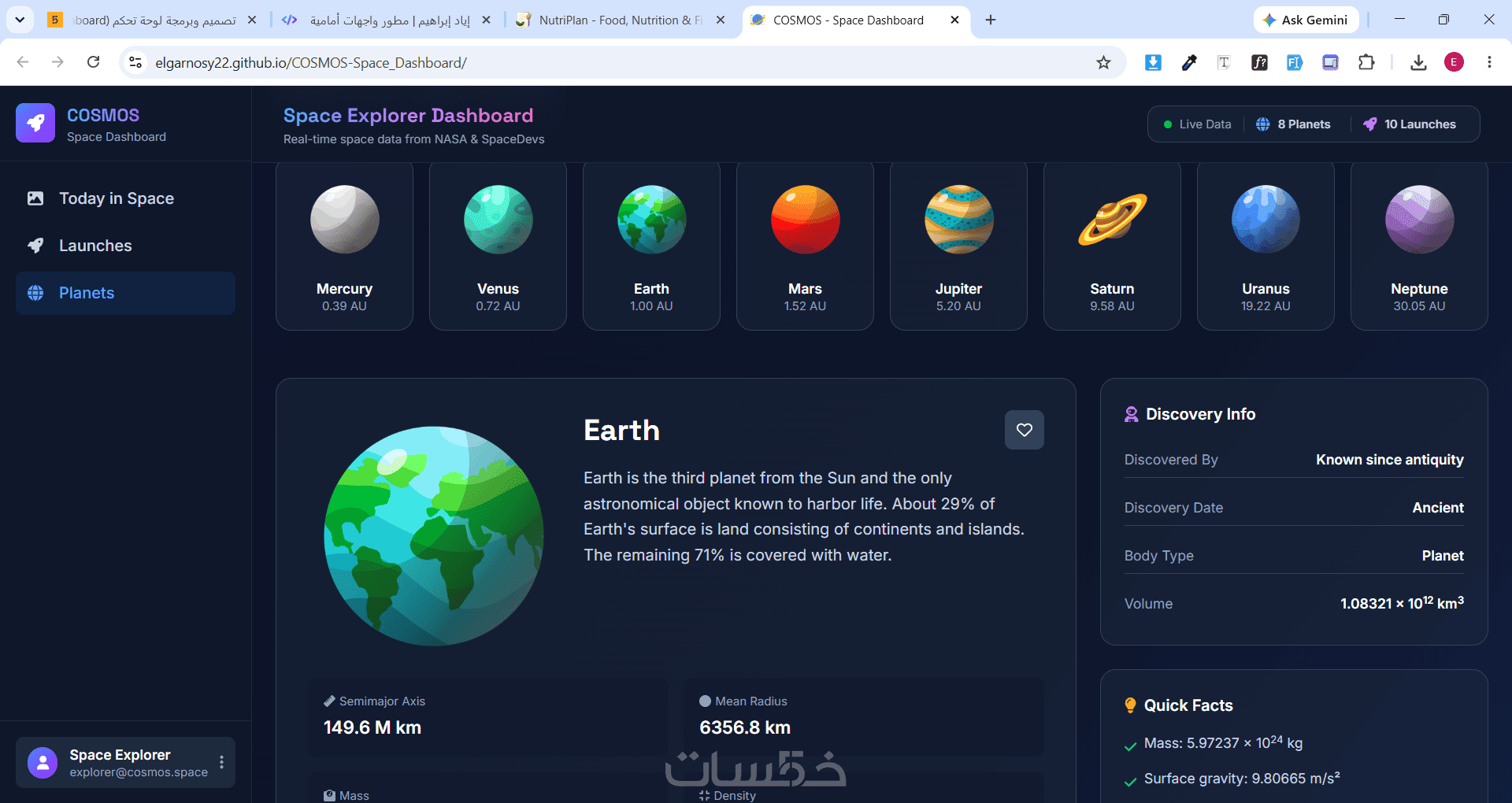Image resolution: width=1512 pixels, height=803 pixels.
Task: Select the Earth planet card
Action: [651, 246]
